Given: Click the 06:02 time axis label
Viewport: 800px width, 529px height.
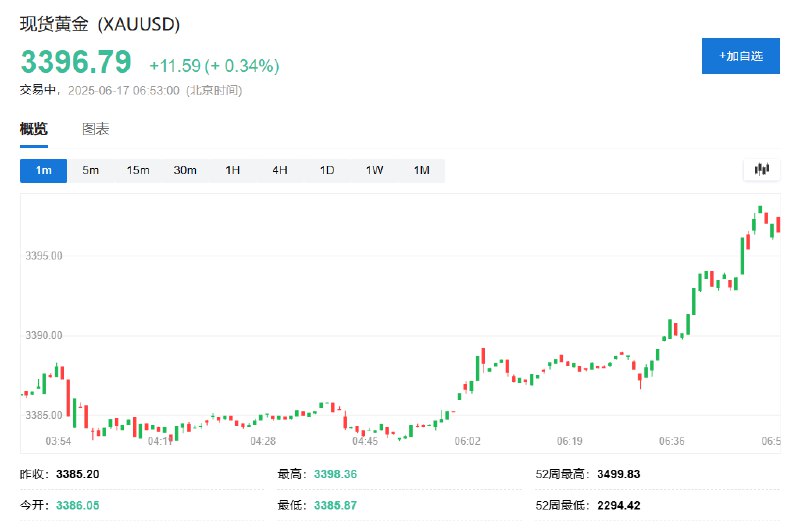Looking at the screenshot, I should 467,441.
